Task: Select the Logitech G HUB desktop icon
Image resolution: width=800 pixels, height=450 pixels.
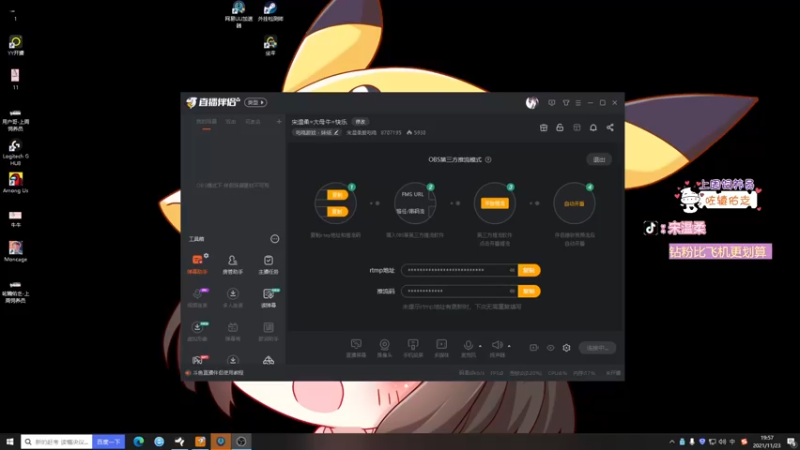Action: [x=15, y=152]
